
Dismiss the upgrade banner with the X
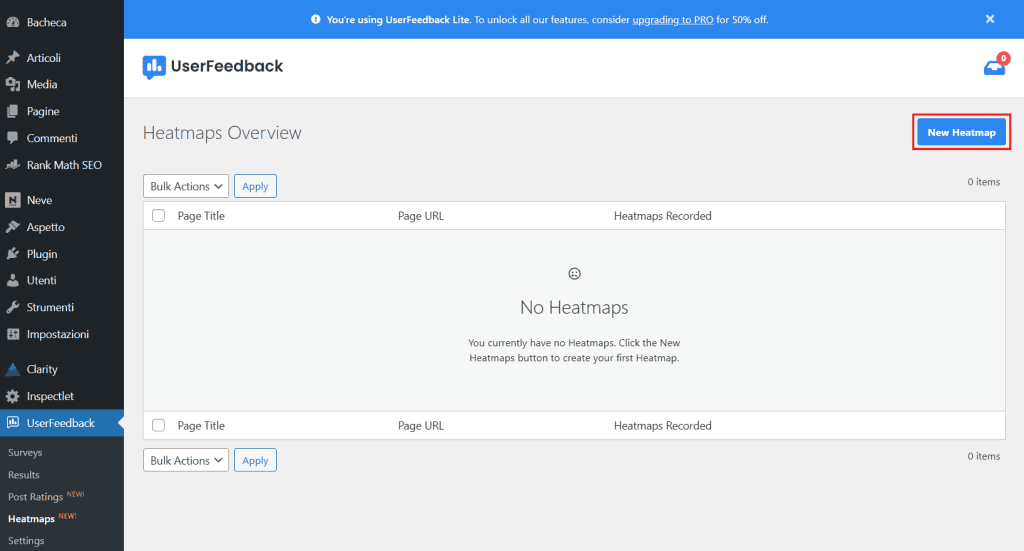(x=990, y=19)
